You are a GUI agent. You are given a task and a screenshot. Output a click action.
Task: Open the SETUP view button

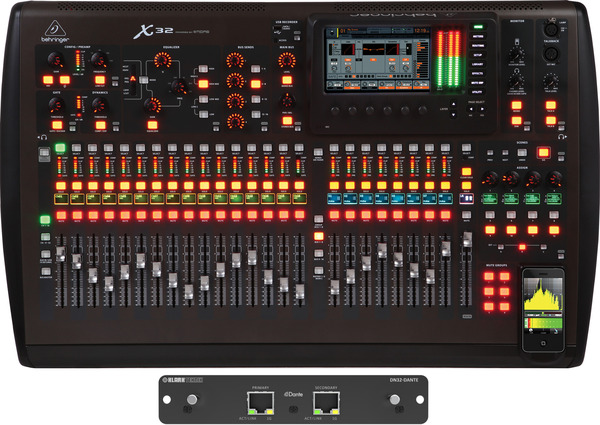coord(478,55)
